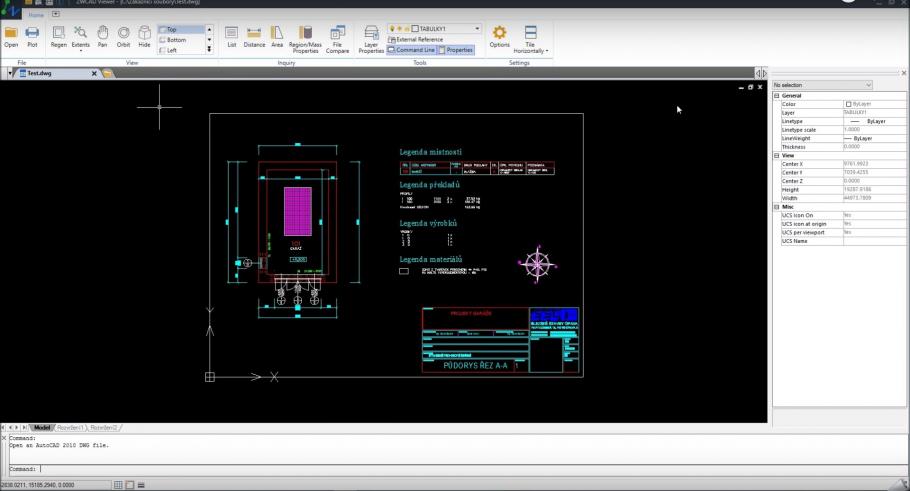Zoom to Extents icon
The width and height of the screenshot is (910, 491).
click(x=80, y=34)
